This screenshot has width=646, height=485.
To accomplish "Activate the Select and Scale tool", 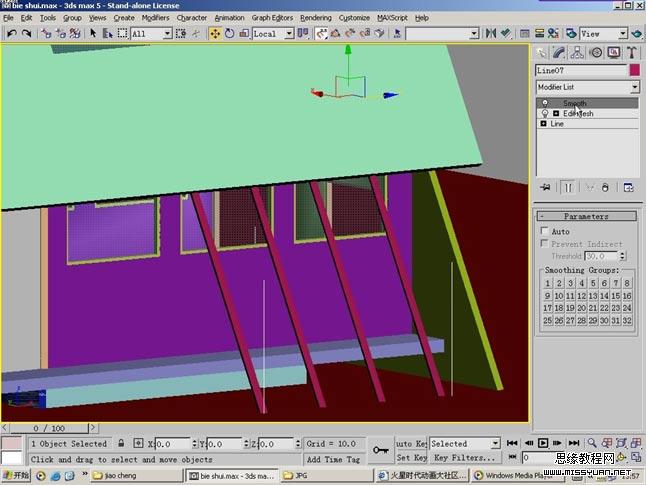I will pyautogui.click(x=244, y=33).
